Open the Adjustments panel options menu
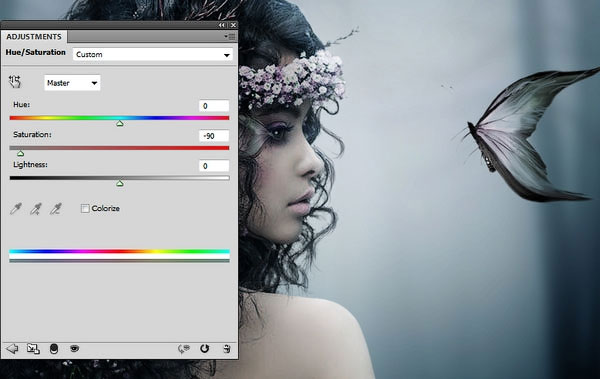The image size is (600, 379). coord(230,36)
